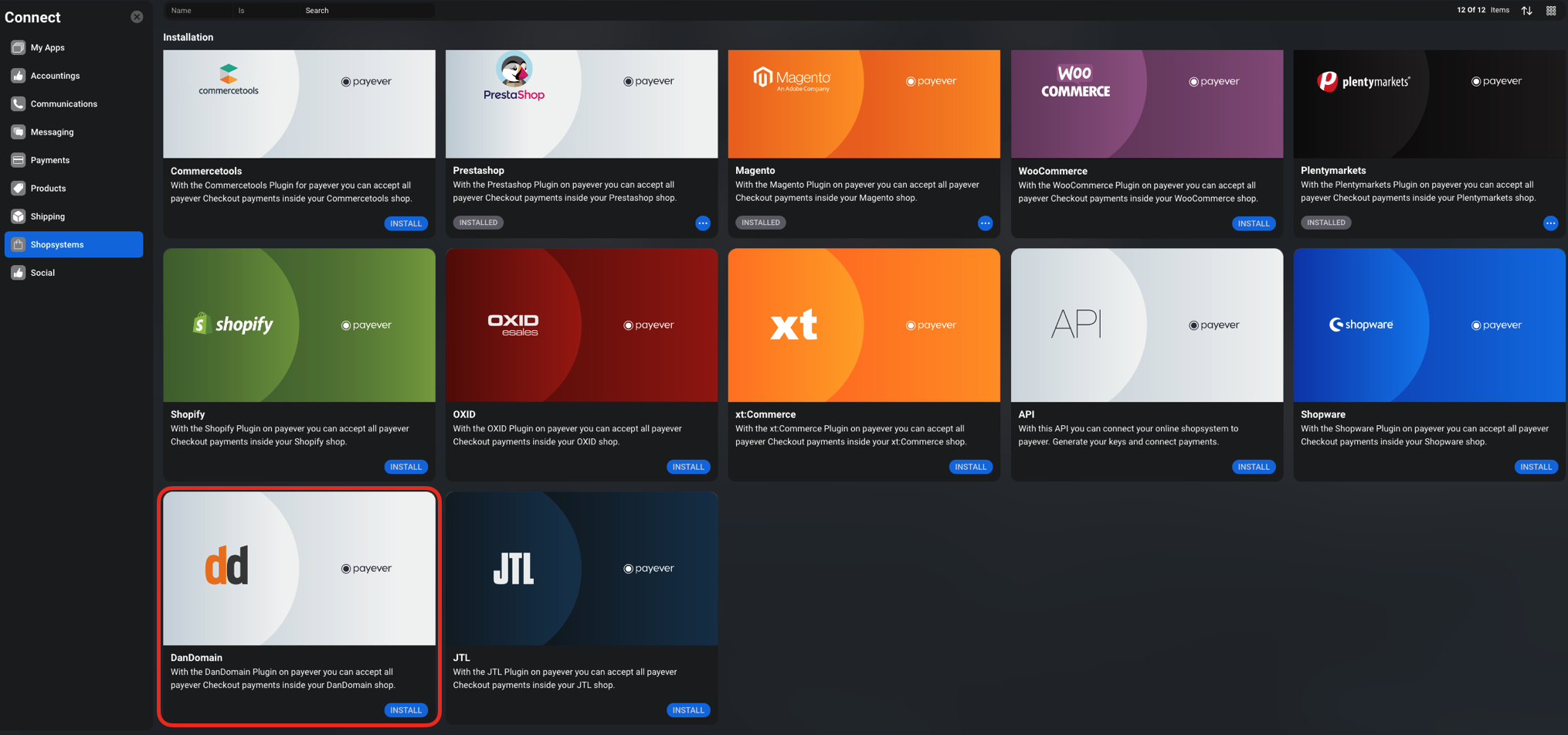Select the Products tag icon
The image size is (1568, 735).
(18, 188)
